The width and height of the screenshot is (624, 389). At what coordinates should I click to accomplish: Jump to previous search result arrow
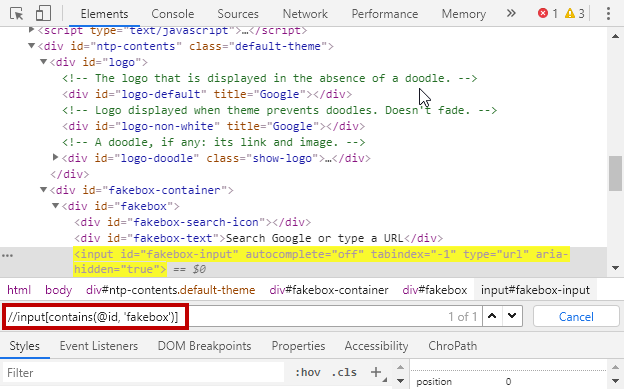pos(492,317)
